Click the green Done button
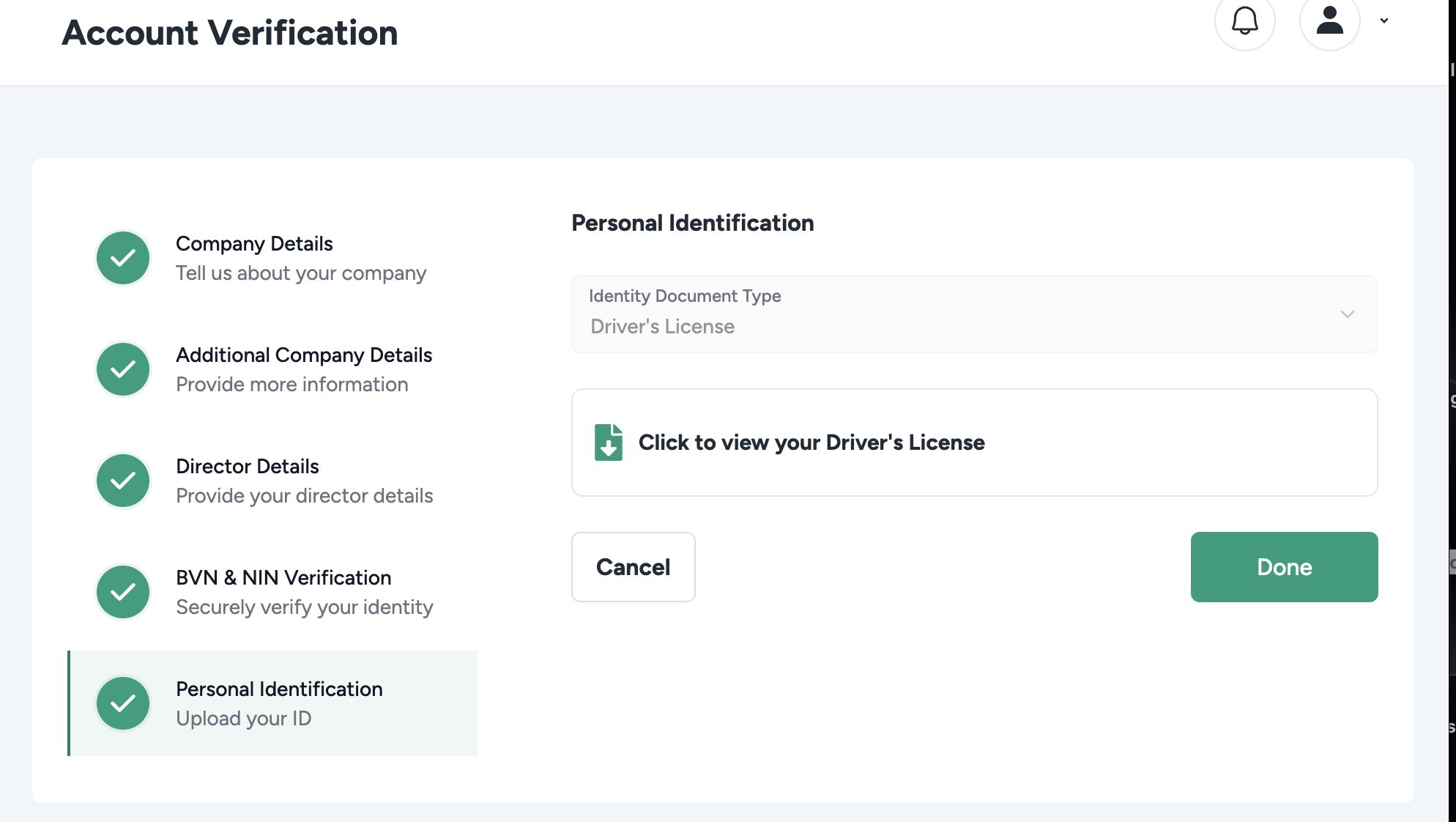Image resolution: width=1456 pixels, height=822 pixels. 1284,567
